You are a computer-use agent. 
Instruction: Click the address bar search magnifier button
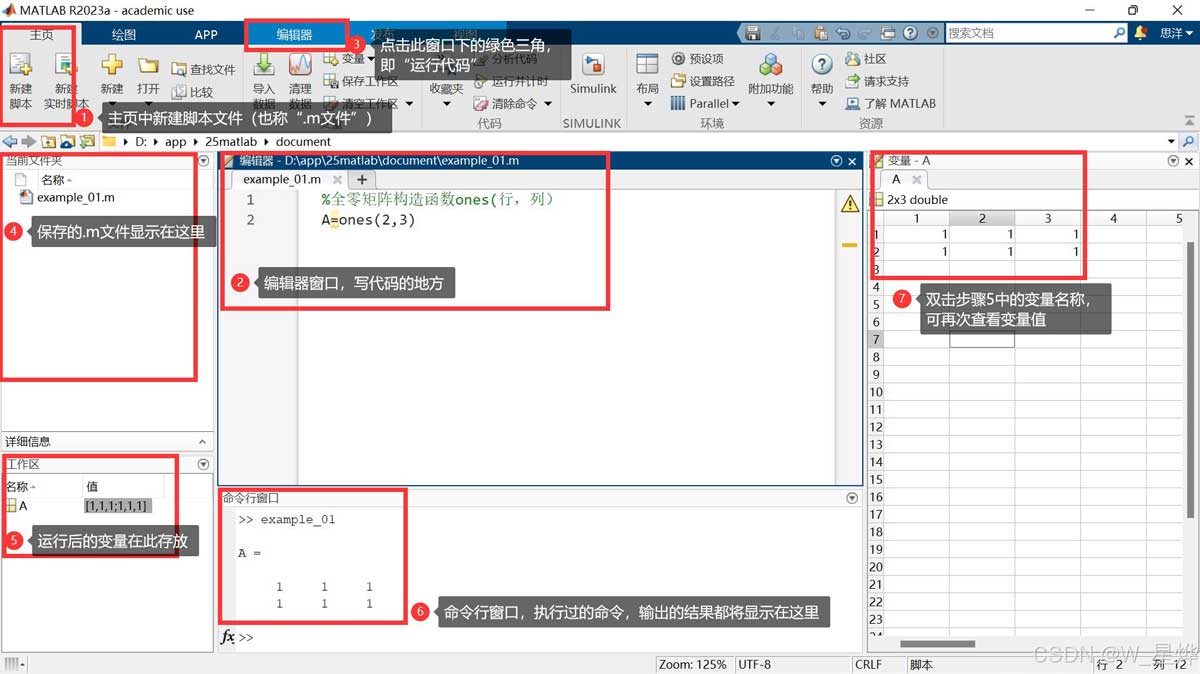(1188, 142)
